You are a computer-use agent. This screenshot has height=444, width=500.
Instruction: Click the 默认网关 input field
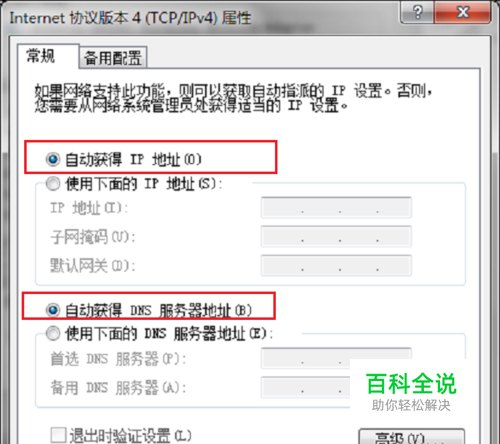pos(336,265)
